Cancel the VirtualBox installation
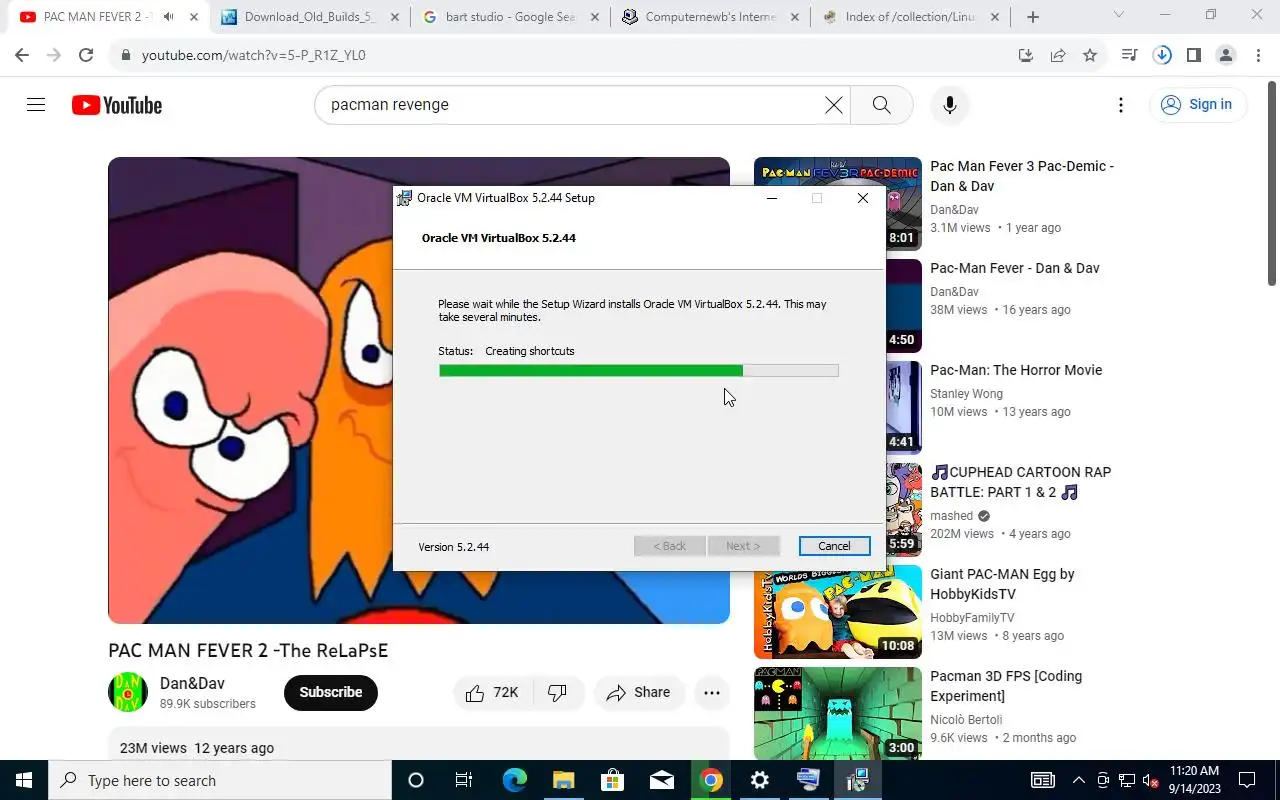The width and height of the screenshot is (1280, 800). [x=834, y=546]
